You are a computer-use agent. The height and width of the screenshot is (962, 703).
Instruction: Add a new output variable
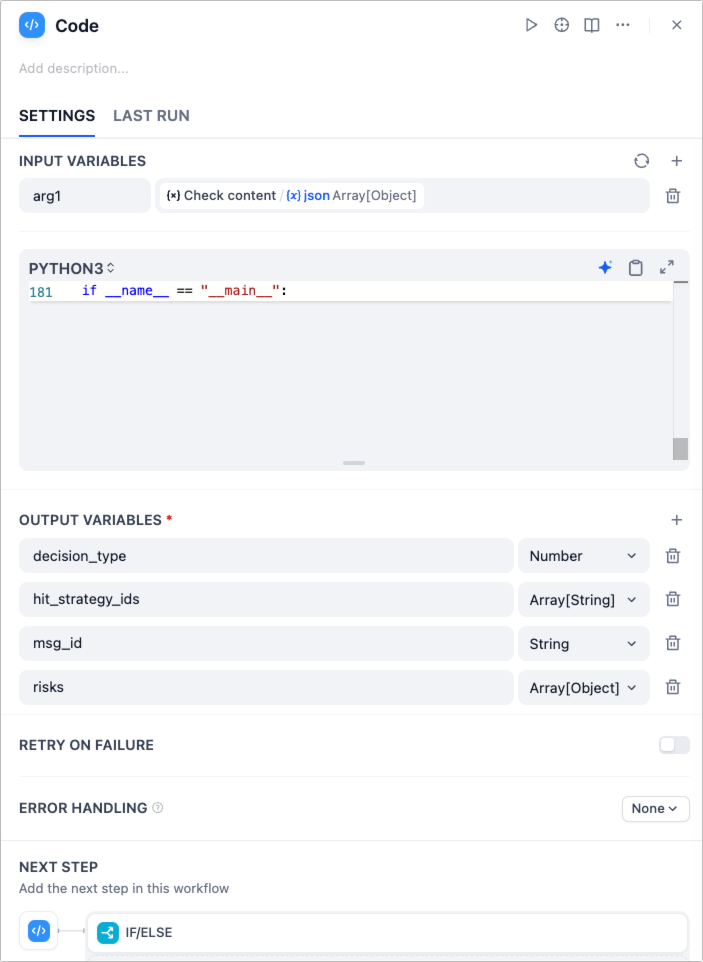676,520
